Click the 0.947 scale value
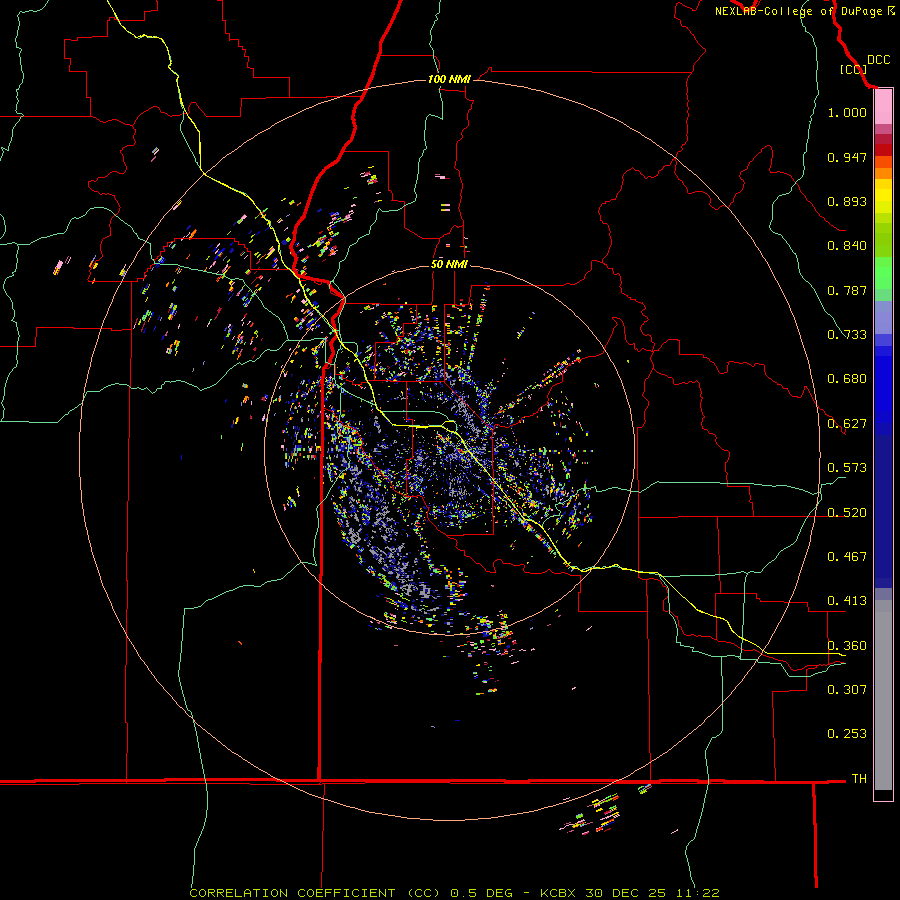This screenshot has width=900, height=900. (x=847, y=157)
